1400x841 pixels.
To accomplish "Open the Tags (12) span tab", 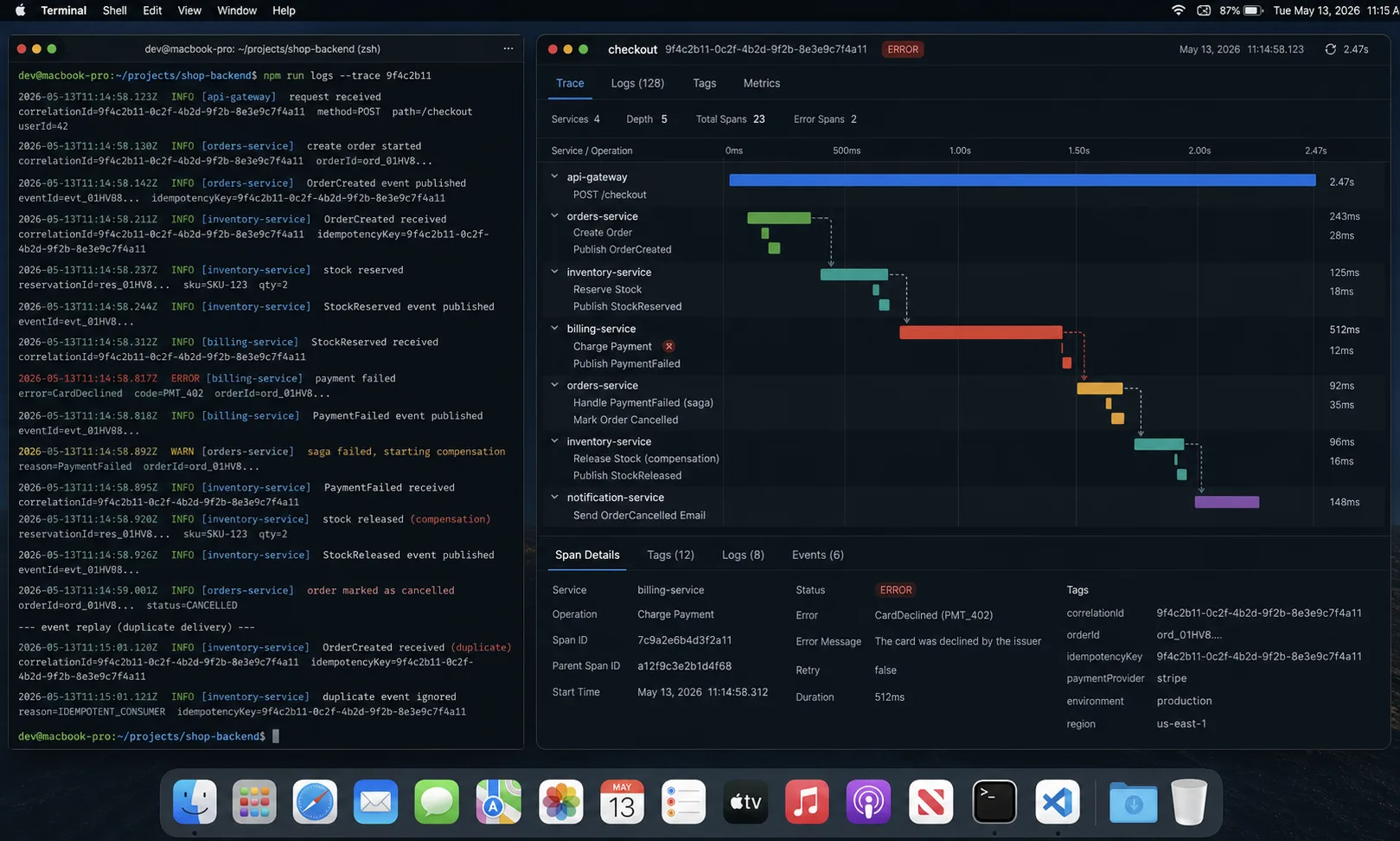I will pos(670,555).
